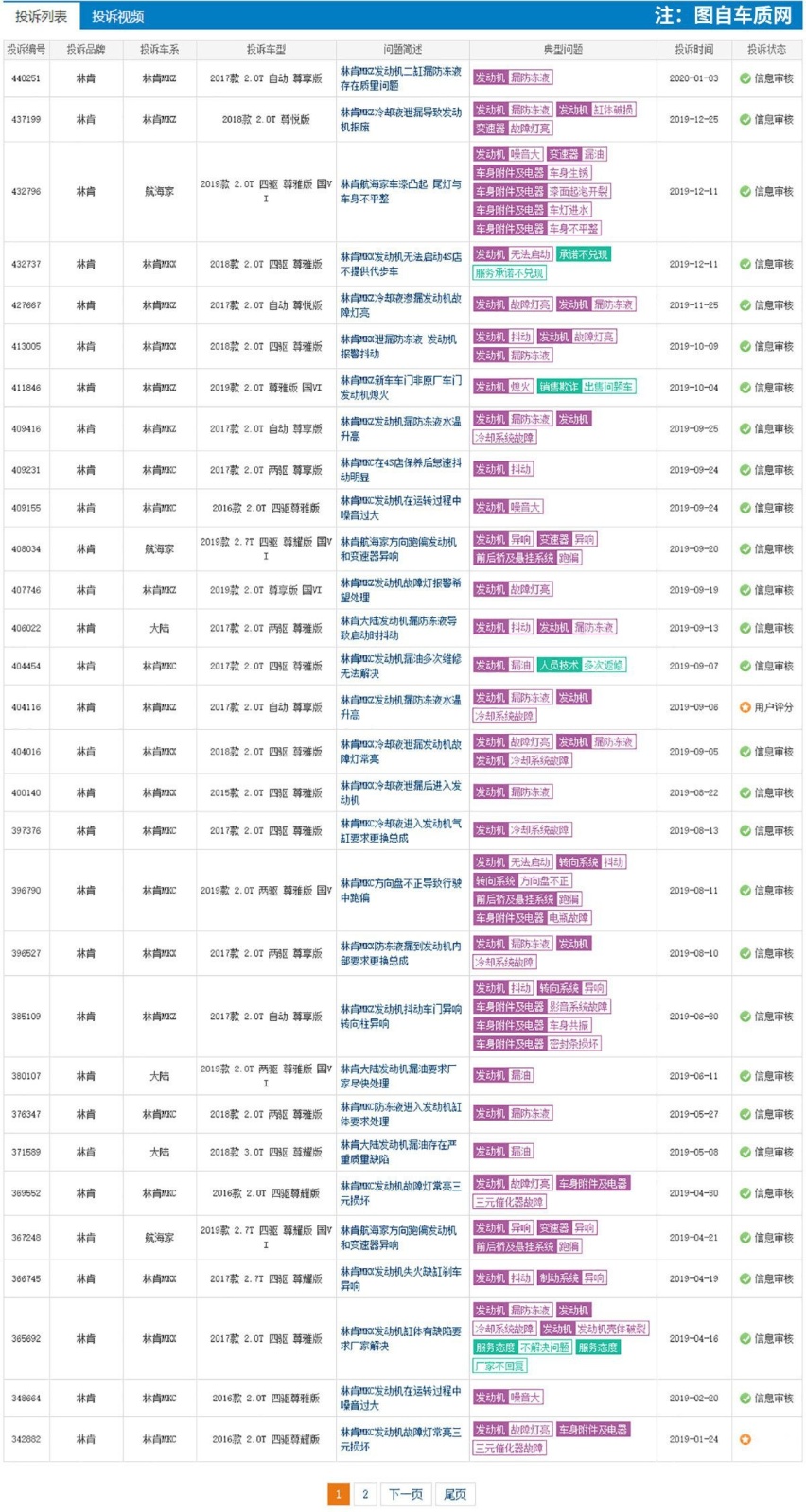Select the status icon for complaint 404454

[x=745, y=667]
